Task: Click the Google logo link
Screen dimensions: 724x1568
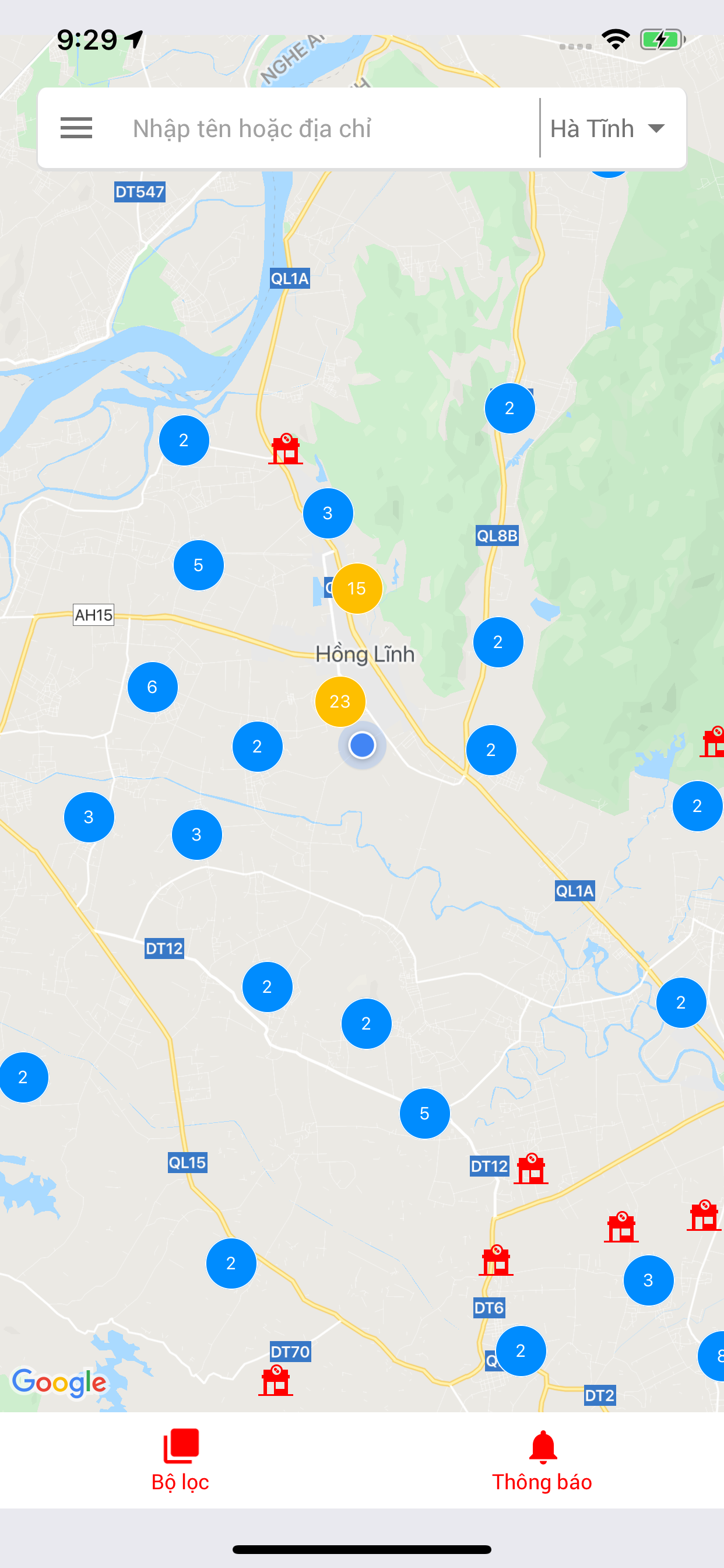Action: coord(59,1383)
